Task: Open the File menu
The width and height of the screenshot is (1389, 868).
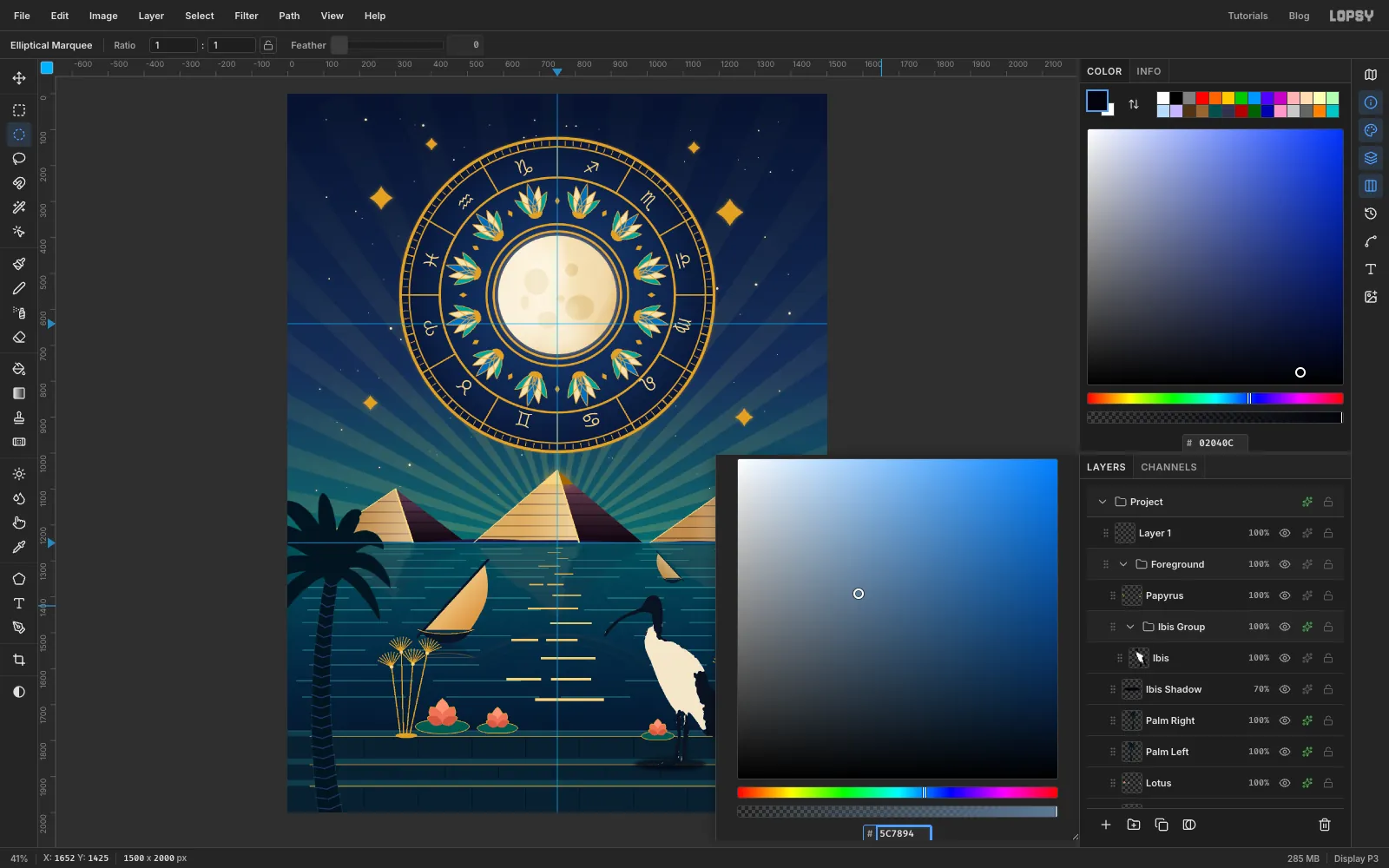Action: tap(22, 16)
